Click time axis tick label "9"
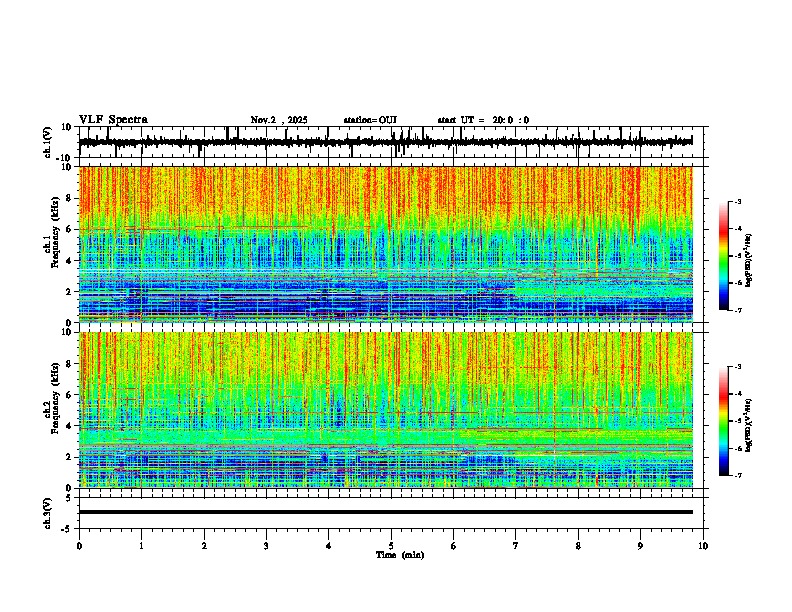The width and height of the screenshot is (792, 612). 640,546
